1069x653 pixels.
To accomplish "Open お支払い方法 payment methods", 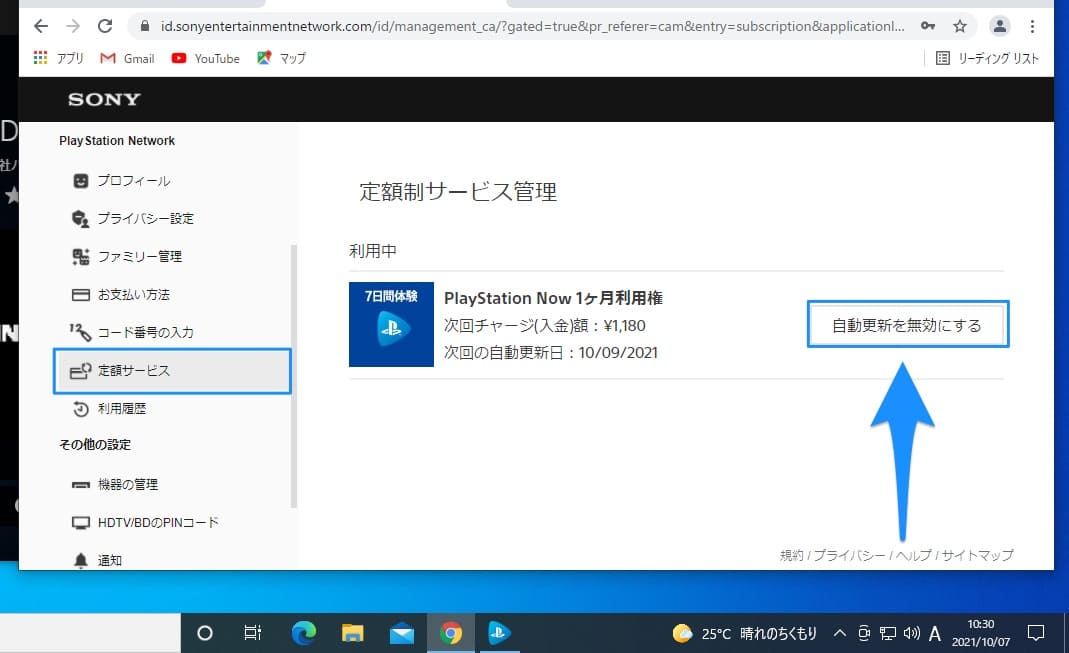I will [133, 295].
